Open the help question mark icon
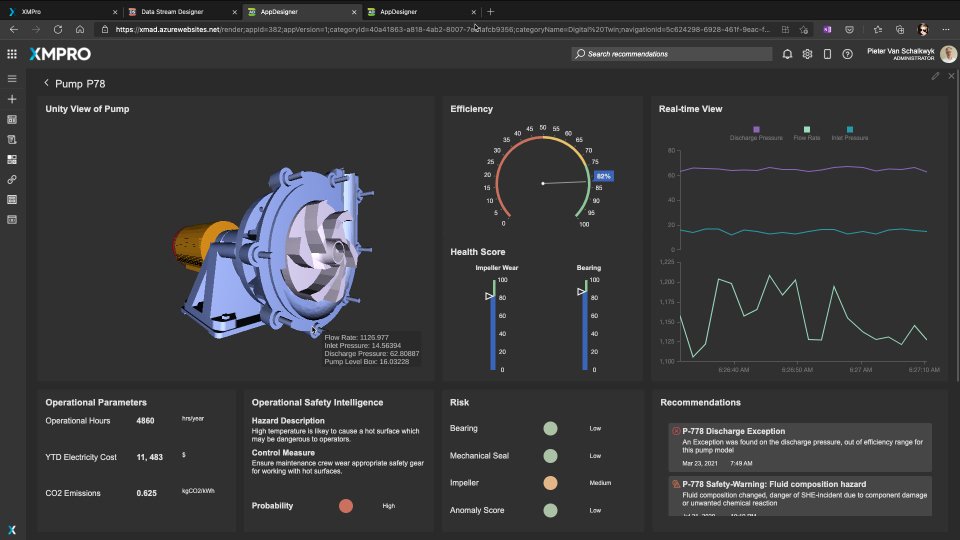 [847, 54]
